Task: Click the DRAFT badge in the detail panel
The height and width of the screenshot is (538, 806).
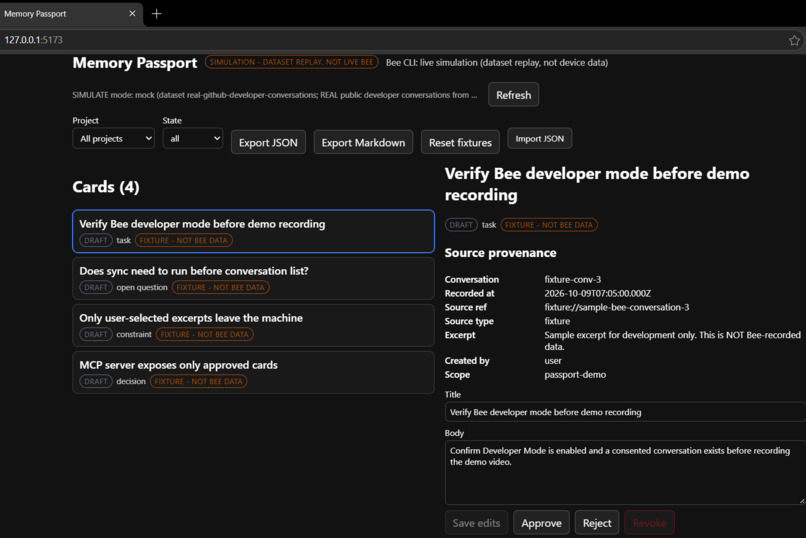Action: coord(461,225)
